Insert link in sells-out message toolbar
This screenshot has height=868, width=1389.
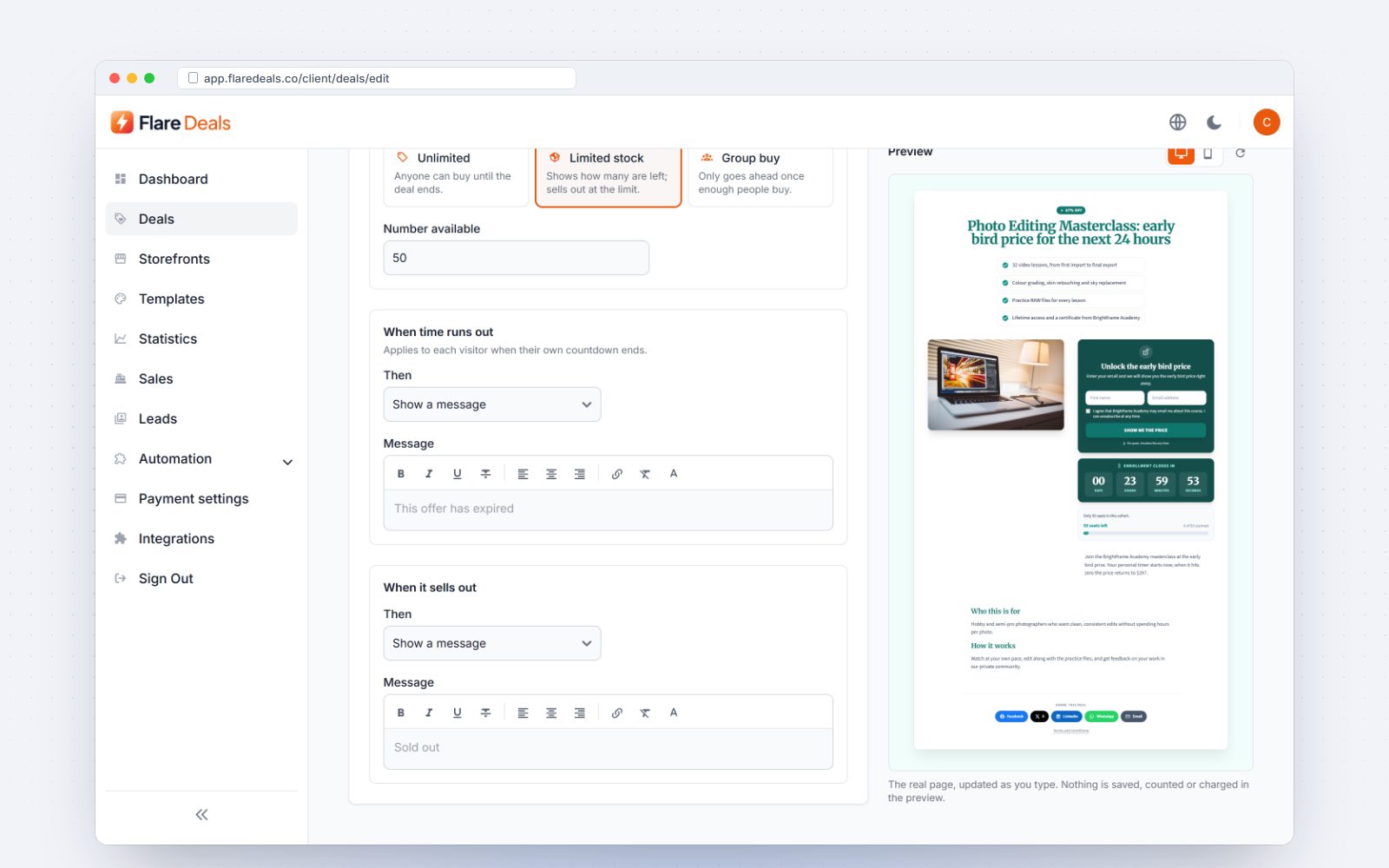[617, 713]
